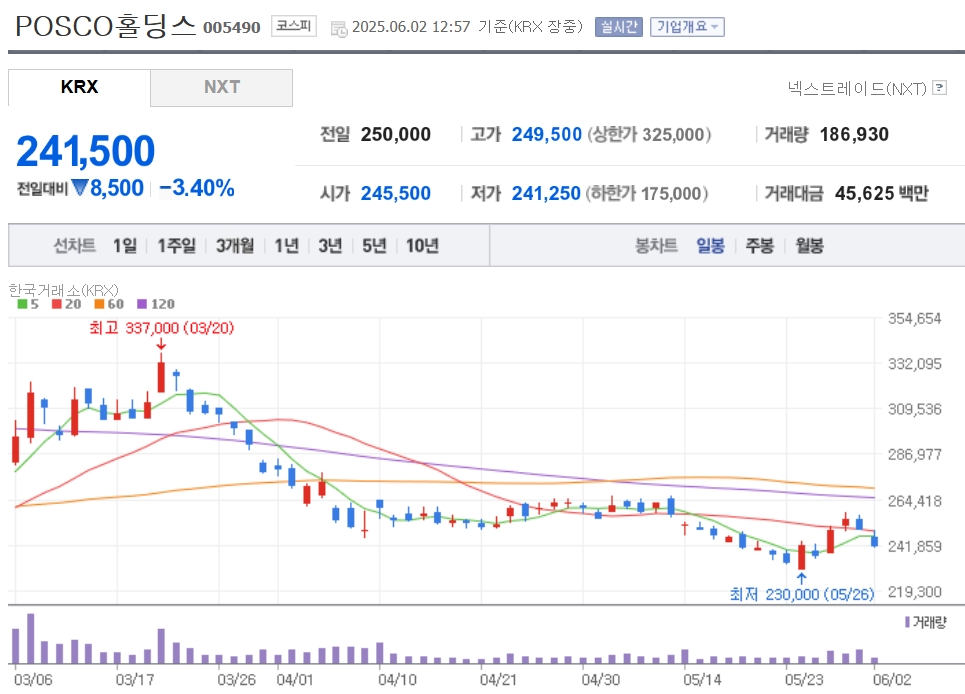Select the KRX tab
Screen dimensions: 965x694
point(79,87)
